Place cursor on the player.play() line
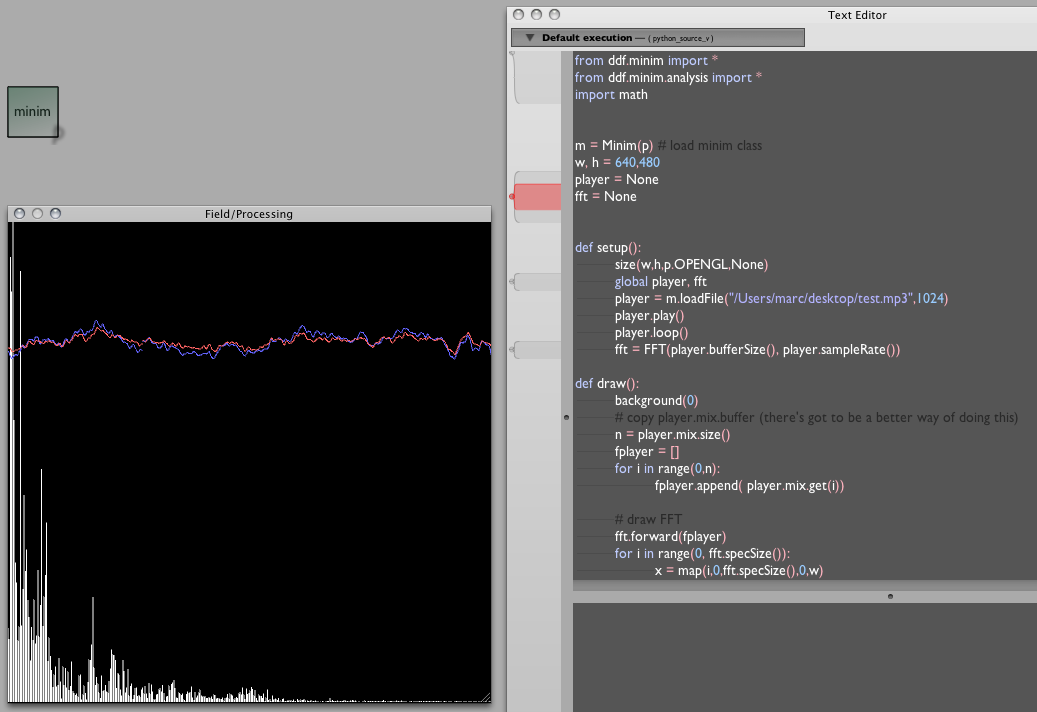 click(649, 316)
